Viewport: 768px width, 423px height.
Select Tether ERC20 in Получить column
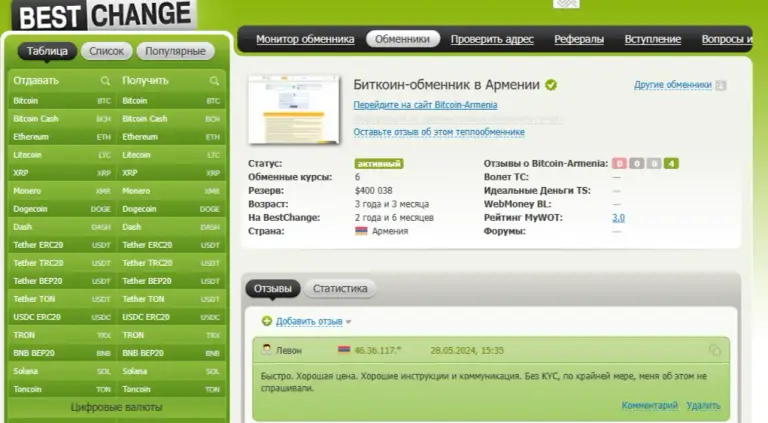(x=171, y=245)
